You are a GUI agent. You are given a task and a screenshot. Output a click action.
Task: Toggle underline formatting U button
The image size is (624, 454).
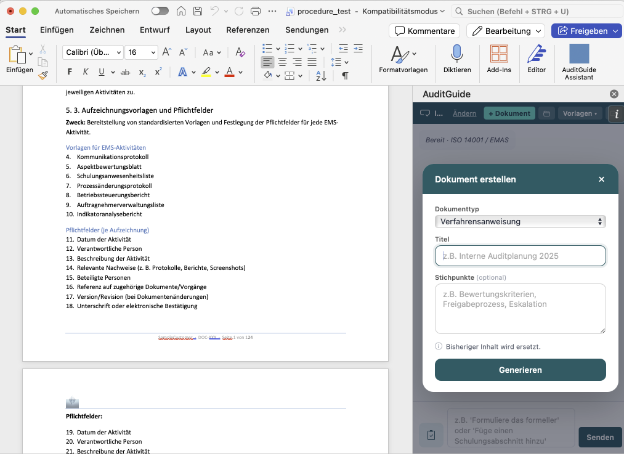click(101, 72)
